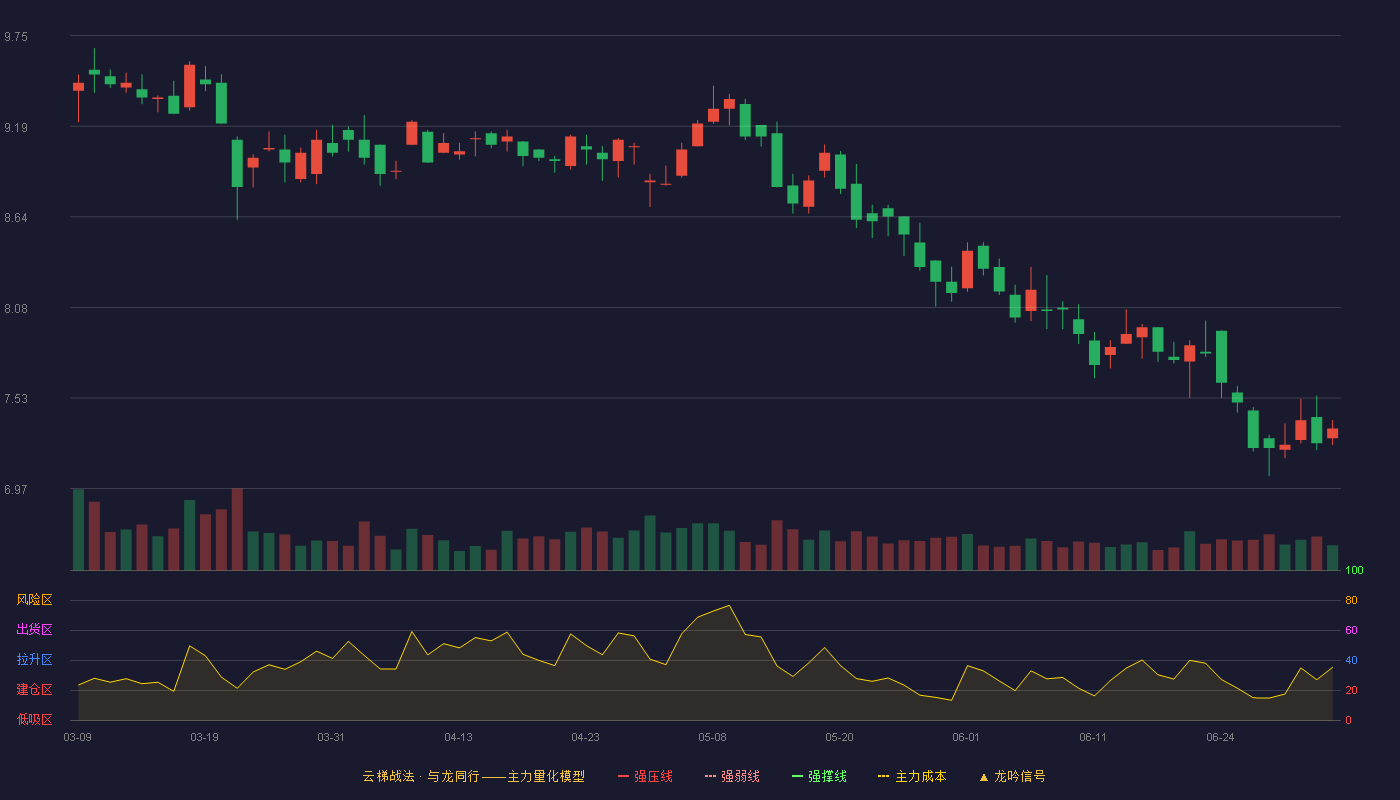Select the 05-20 date label
The image size is (1400, 800).
(x=839, y=737)
